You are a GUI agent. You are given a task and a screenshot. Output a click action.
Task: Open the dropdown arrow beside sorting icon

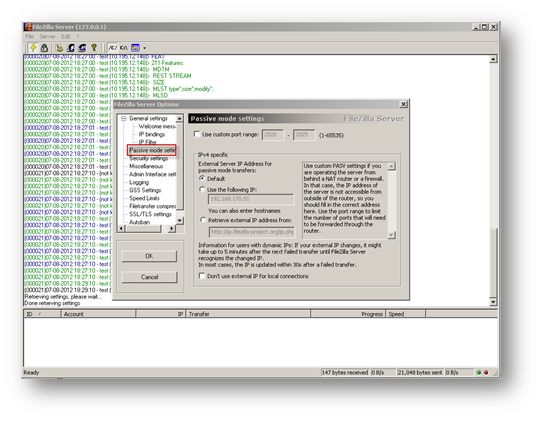(144, 48)
